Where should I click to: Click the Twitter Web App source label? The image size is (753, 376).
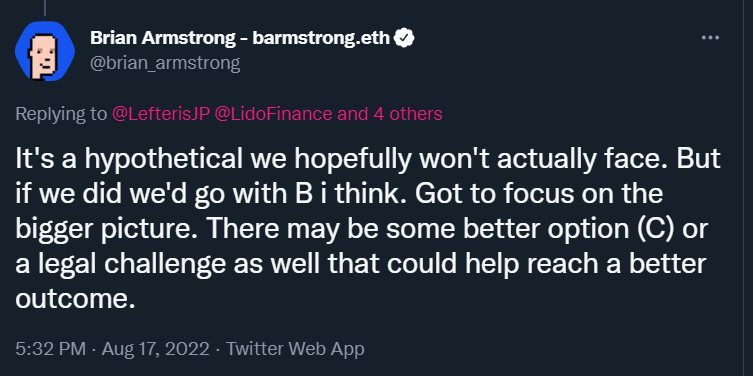pyautogui.click(x=295, y=349)
